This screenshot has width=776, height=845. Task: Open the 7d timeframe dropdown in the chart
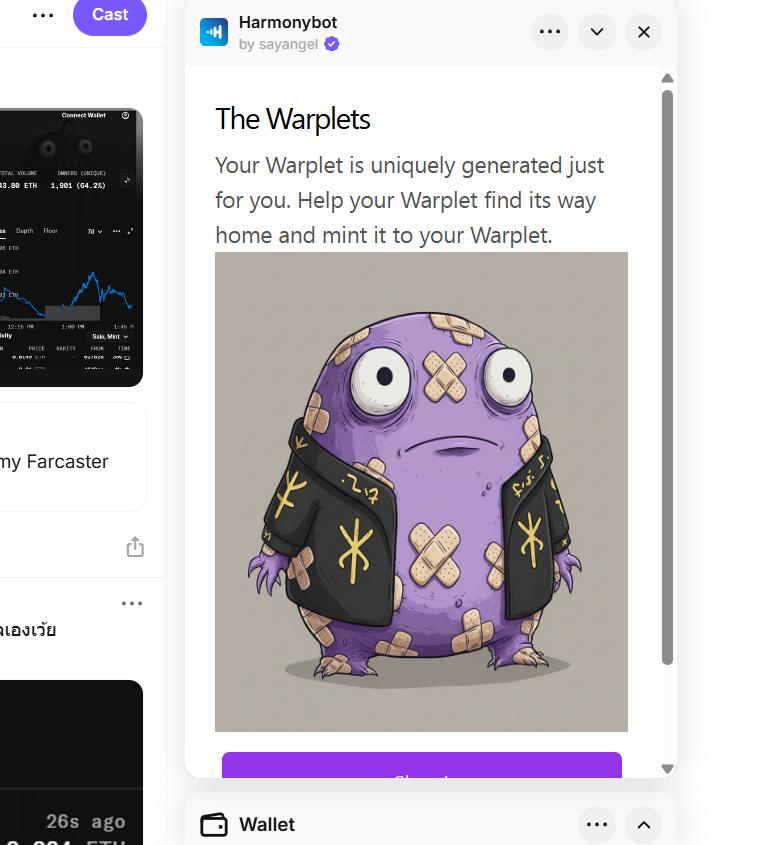click(95, 231)
